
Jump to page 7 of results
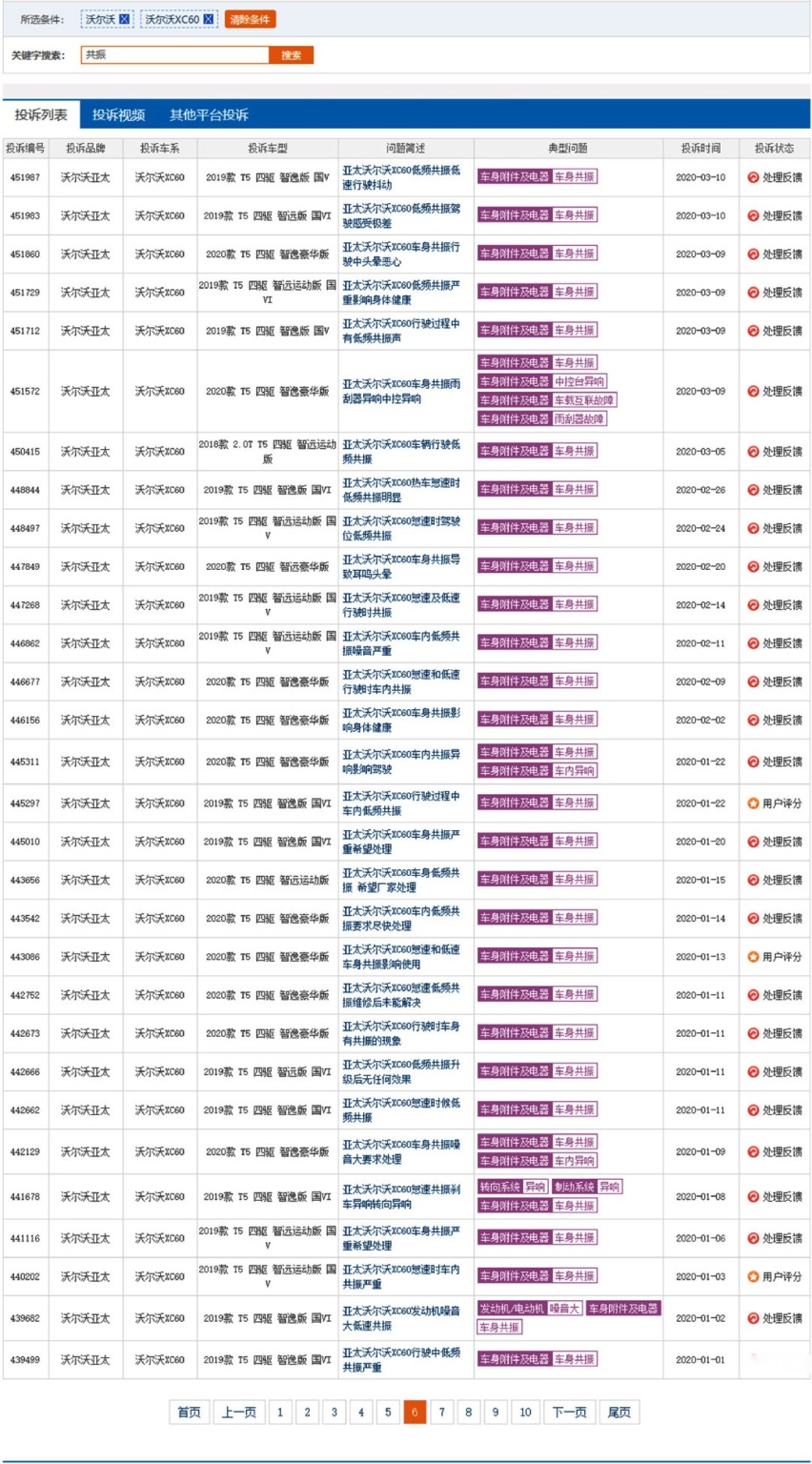pos(441,1413)
